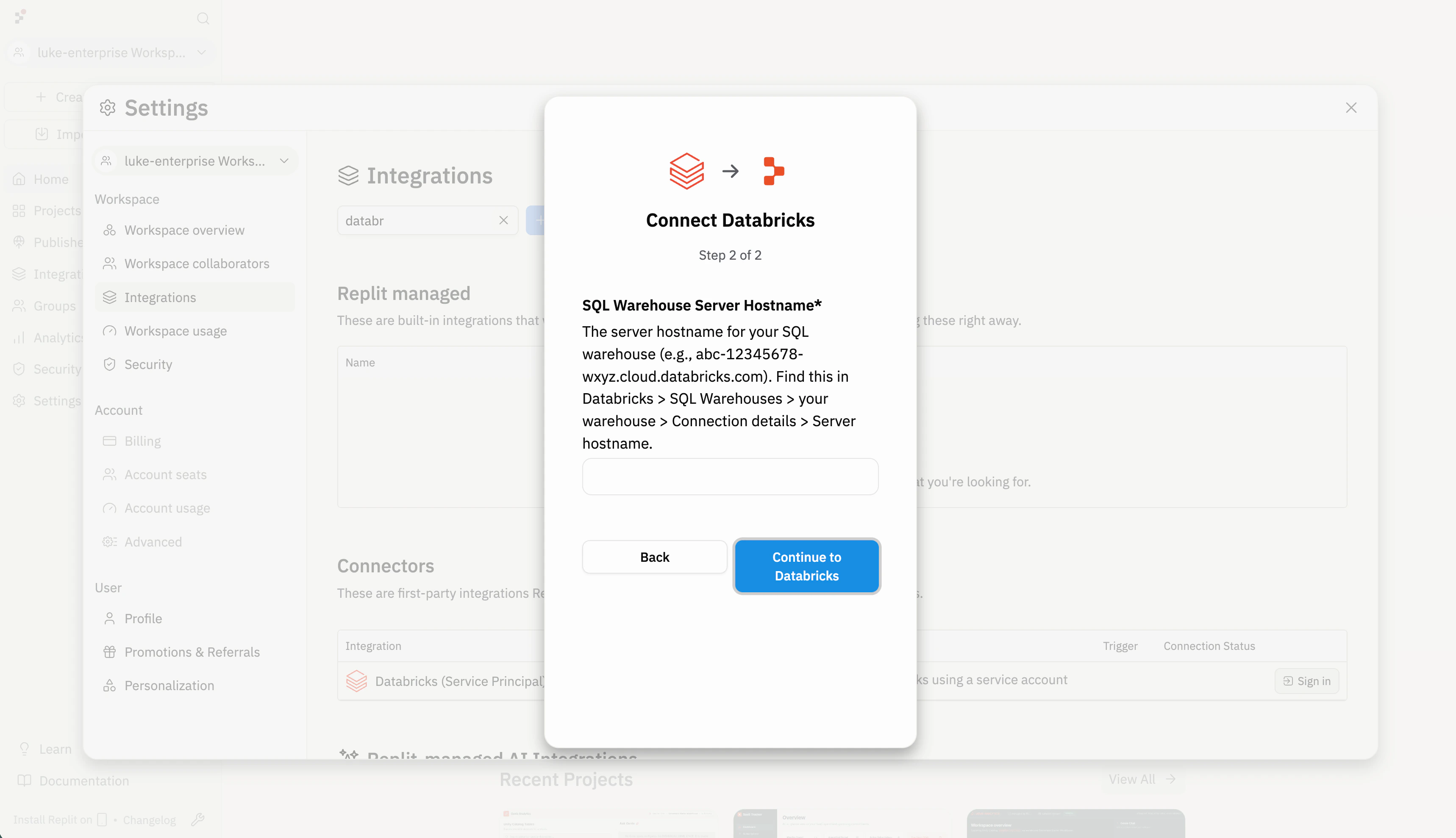1456x838 pixels.
Task: Click the Name column header
Action: 360,363
